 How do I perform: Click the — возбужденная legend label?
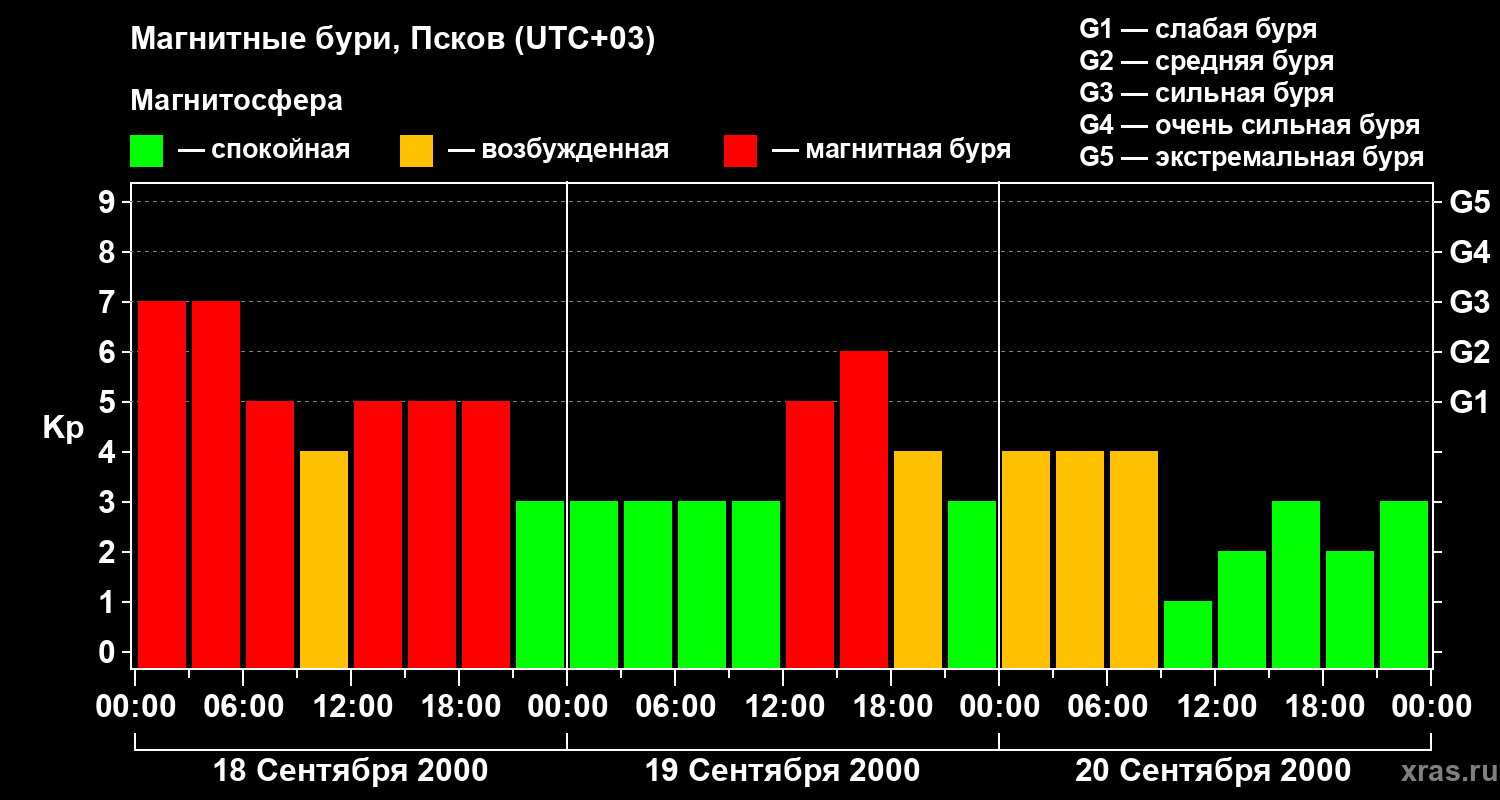pyautogui.click(x=558, y=150)
